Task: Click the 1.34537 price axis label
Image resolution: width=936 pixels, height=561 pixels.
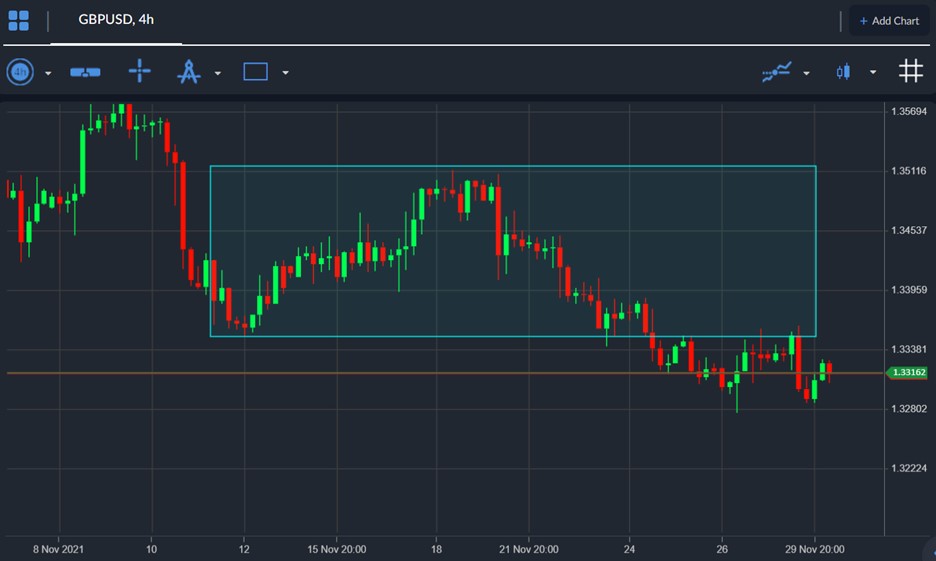Action: click(909, 230)
